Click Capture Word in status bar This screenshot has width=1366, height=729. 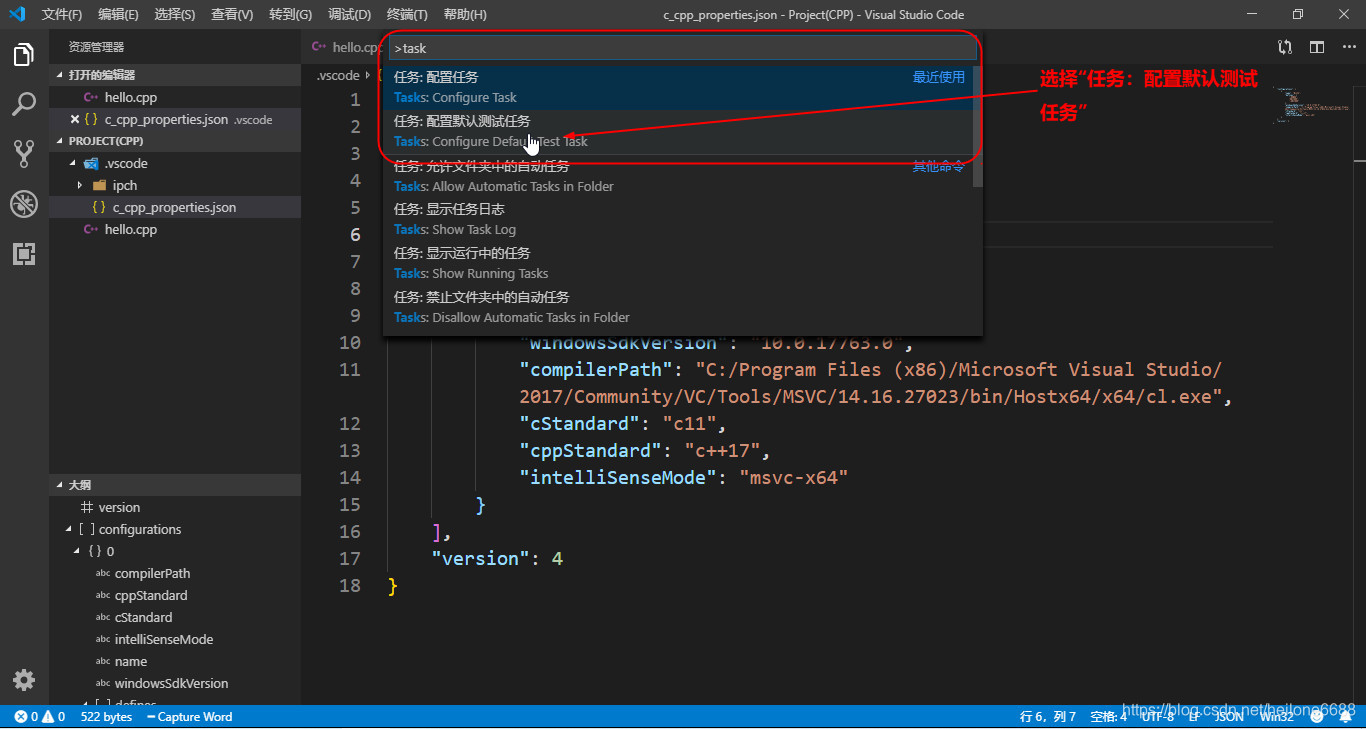(189, 717)
